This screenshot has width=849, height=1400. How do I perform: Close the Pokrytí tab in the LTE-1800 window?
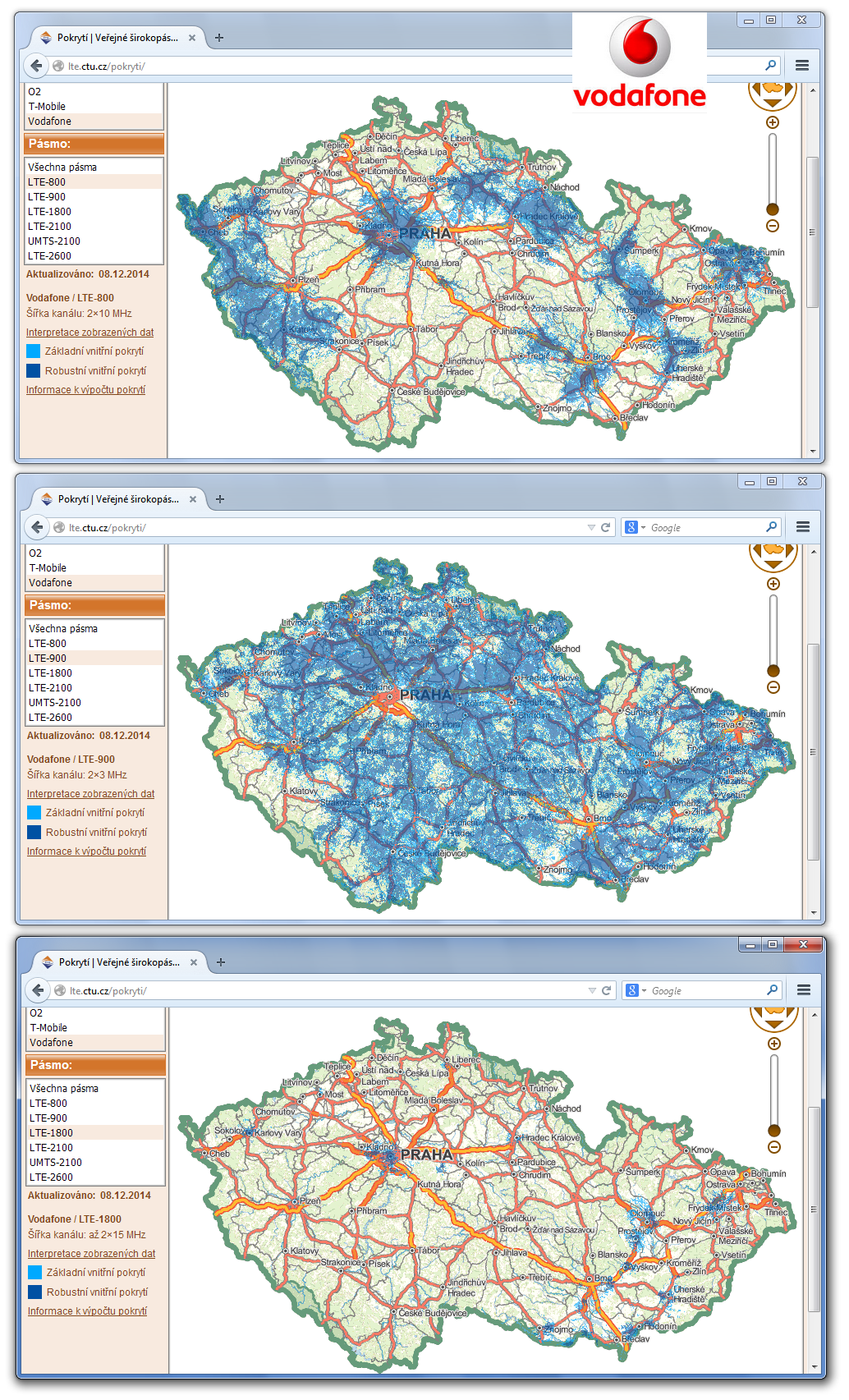195,962
